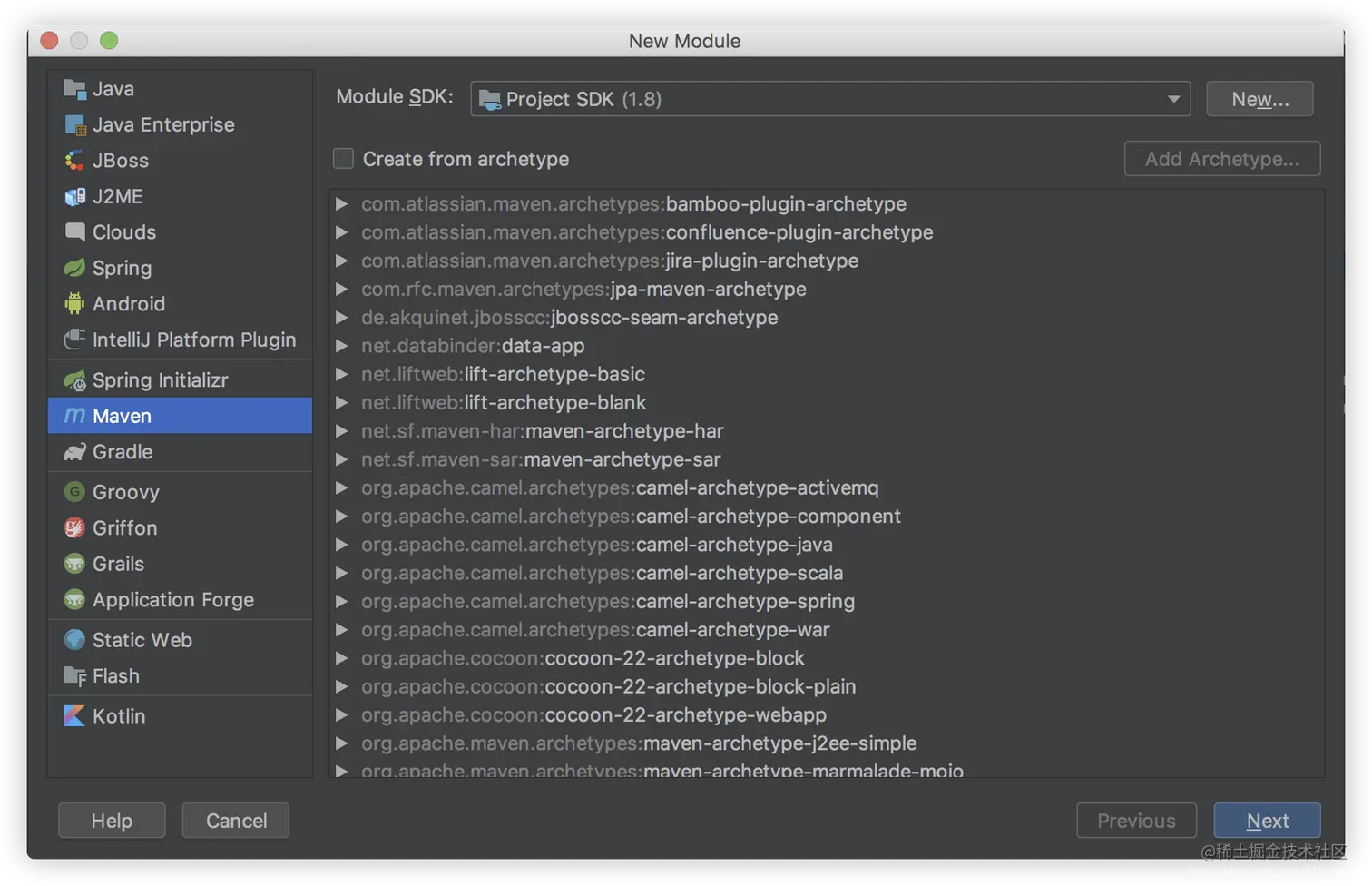
Task: Go to Previous wizard step
Action: (1136, 821)
